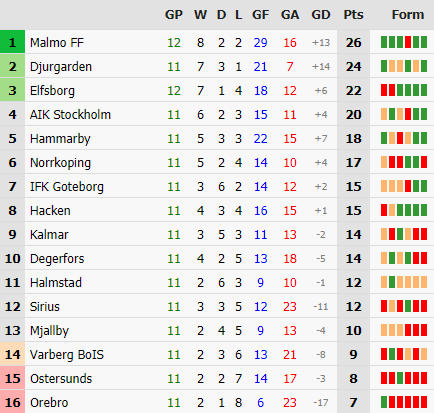Screen dimensions: 434x413
Task: Click Orebro's only green form bar
Action: (x=384, y=402)
